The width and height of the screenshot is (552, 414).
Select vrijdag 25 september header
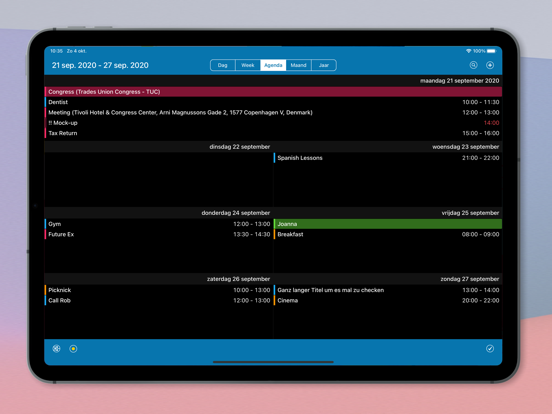(x=470, y=213)
